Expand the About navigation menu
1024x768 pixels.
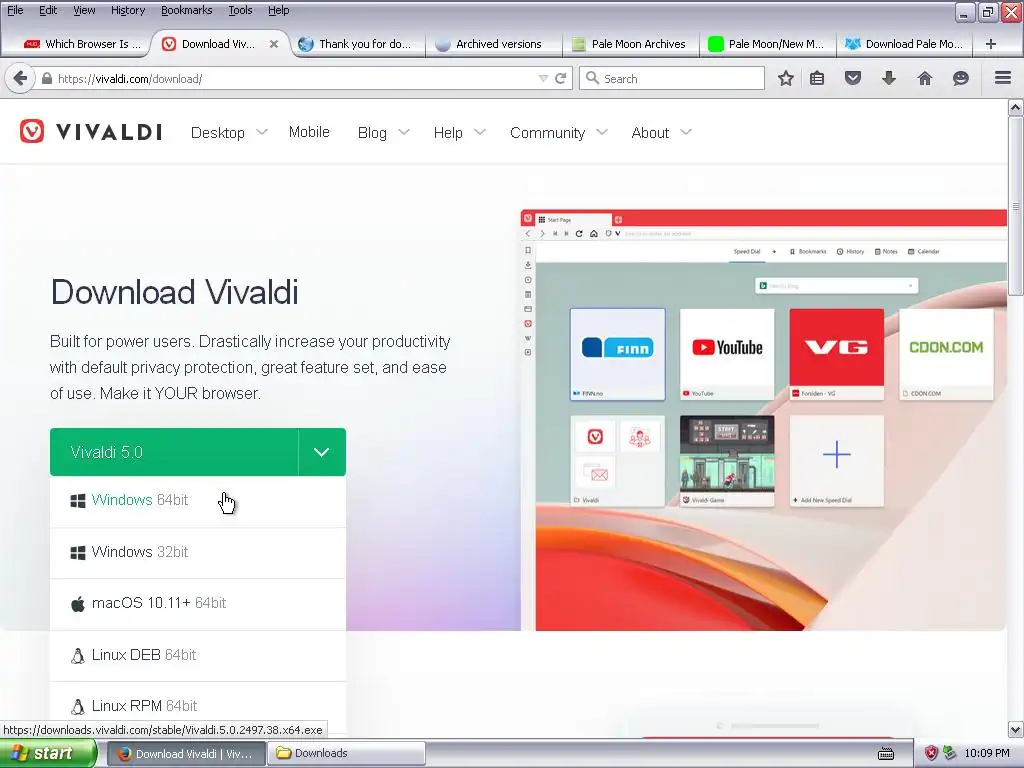point(662,133)
